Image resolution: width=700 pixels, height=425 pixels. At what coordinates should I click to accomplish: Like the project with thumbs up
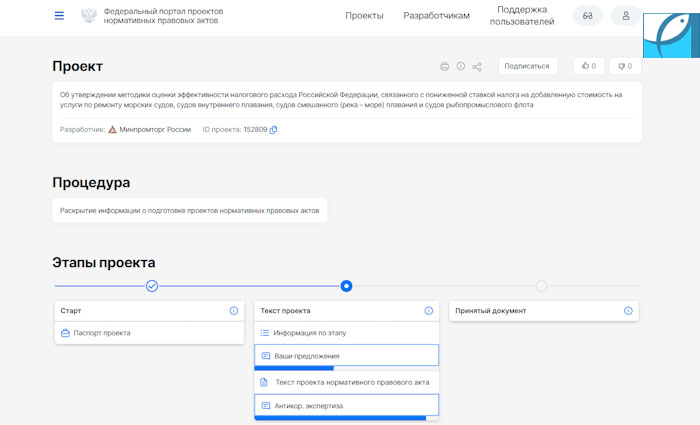point(589,66)
